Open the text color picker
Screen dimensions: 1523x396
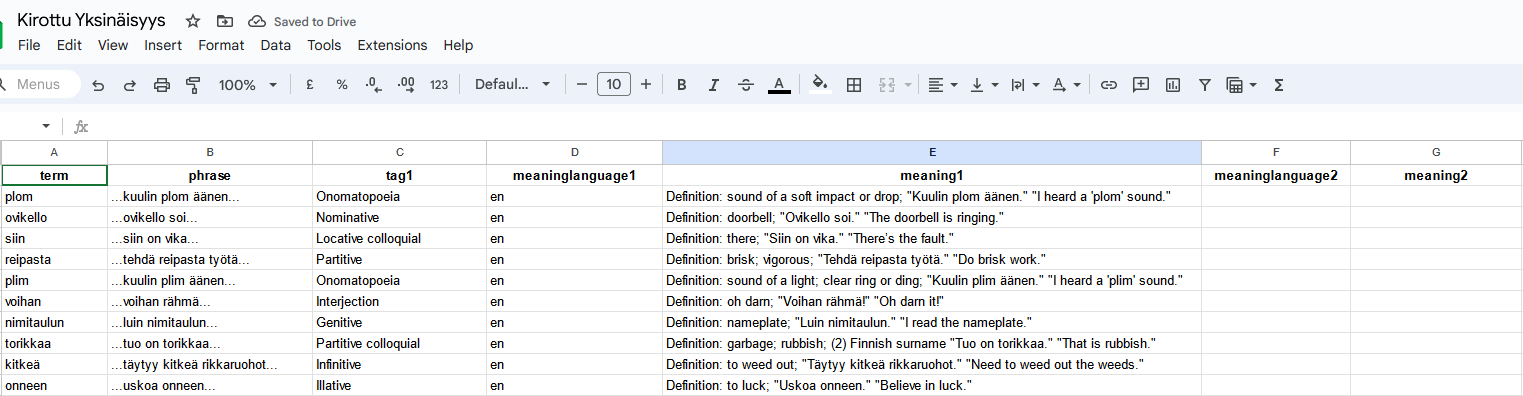pyautogui.click(x=780, y=85)
